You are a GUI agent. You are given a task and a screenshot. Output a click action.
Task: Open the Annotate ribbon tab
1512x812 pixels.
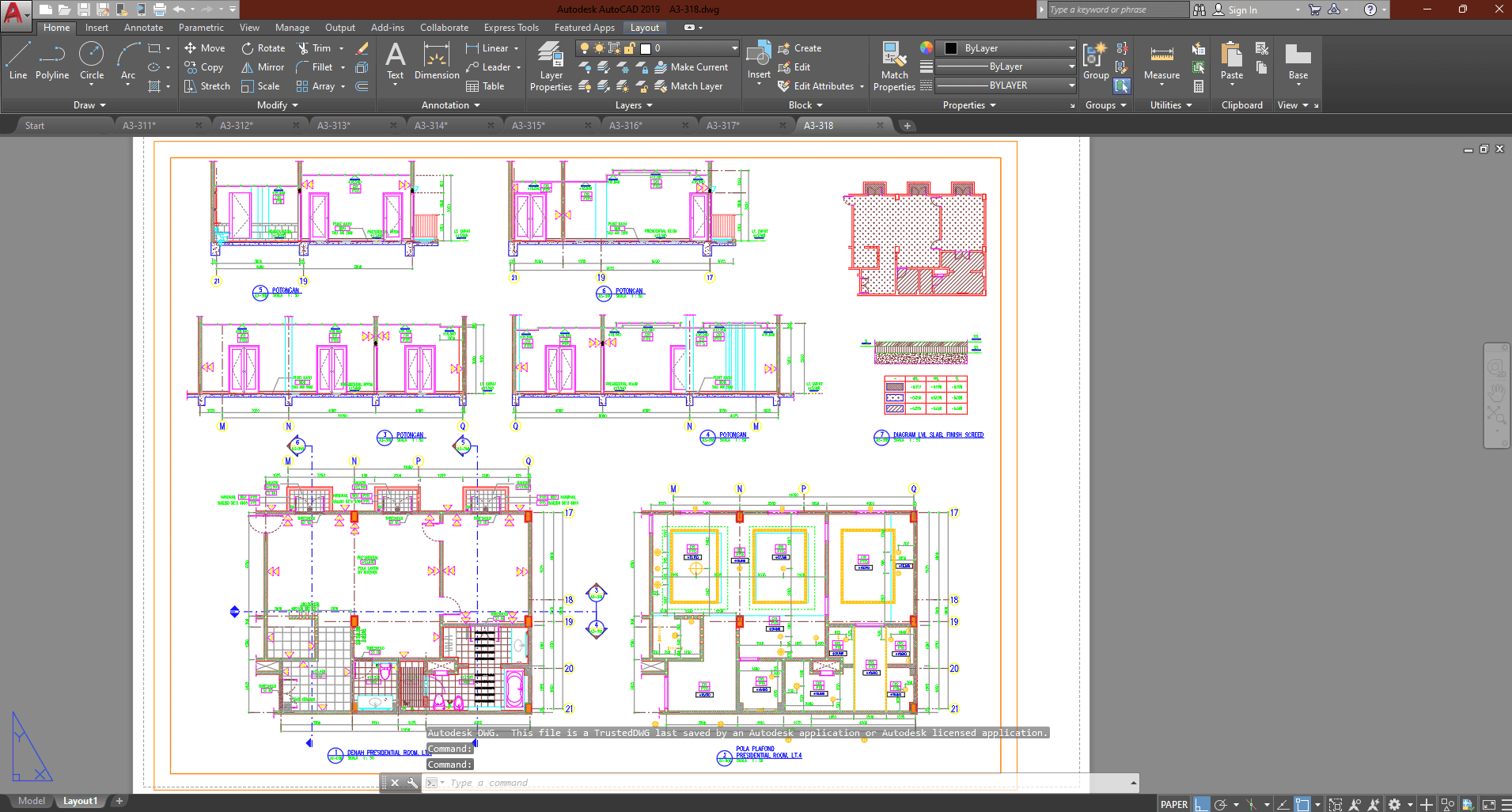[143, 28]
